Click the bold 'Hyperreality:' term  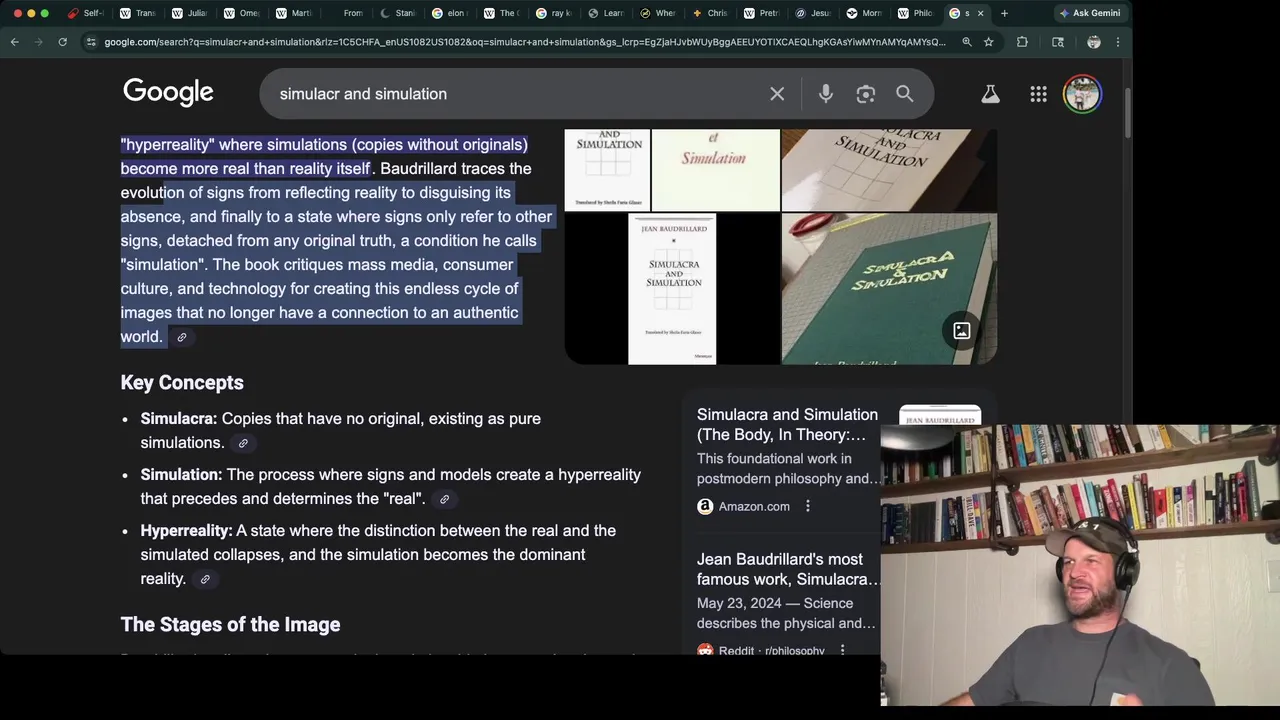[x=186, y=531]
